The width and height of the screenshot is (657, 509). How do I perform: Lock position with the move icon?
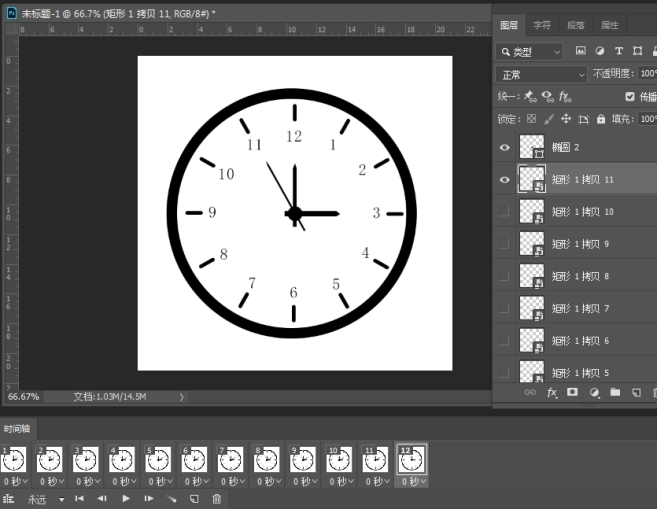pyautogui.click(x=565, y=119)
